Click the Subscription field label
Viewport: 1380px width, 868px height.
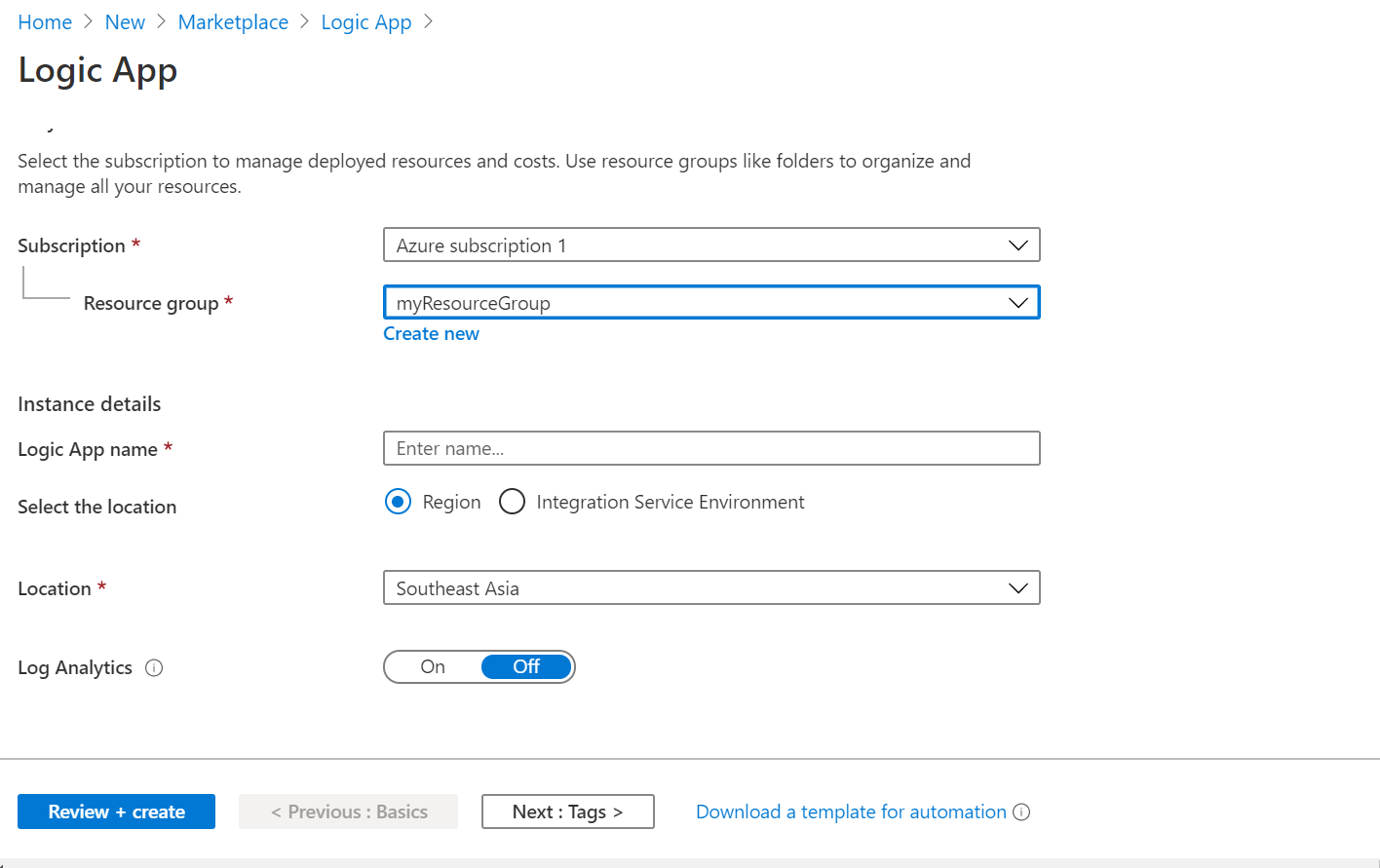click(x=71, y=245)
